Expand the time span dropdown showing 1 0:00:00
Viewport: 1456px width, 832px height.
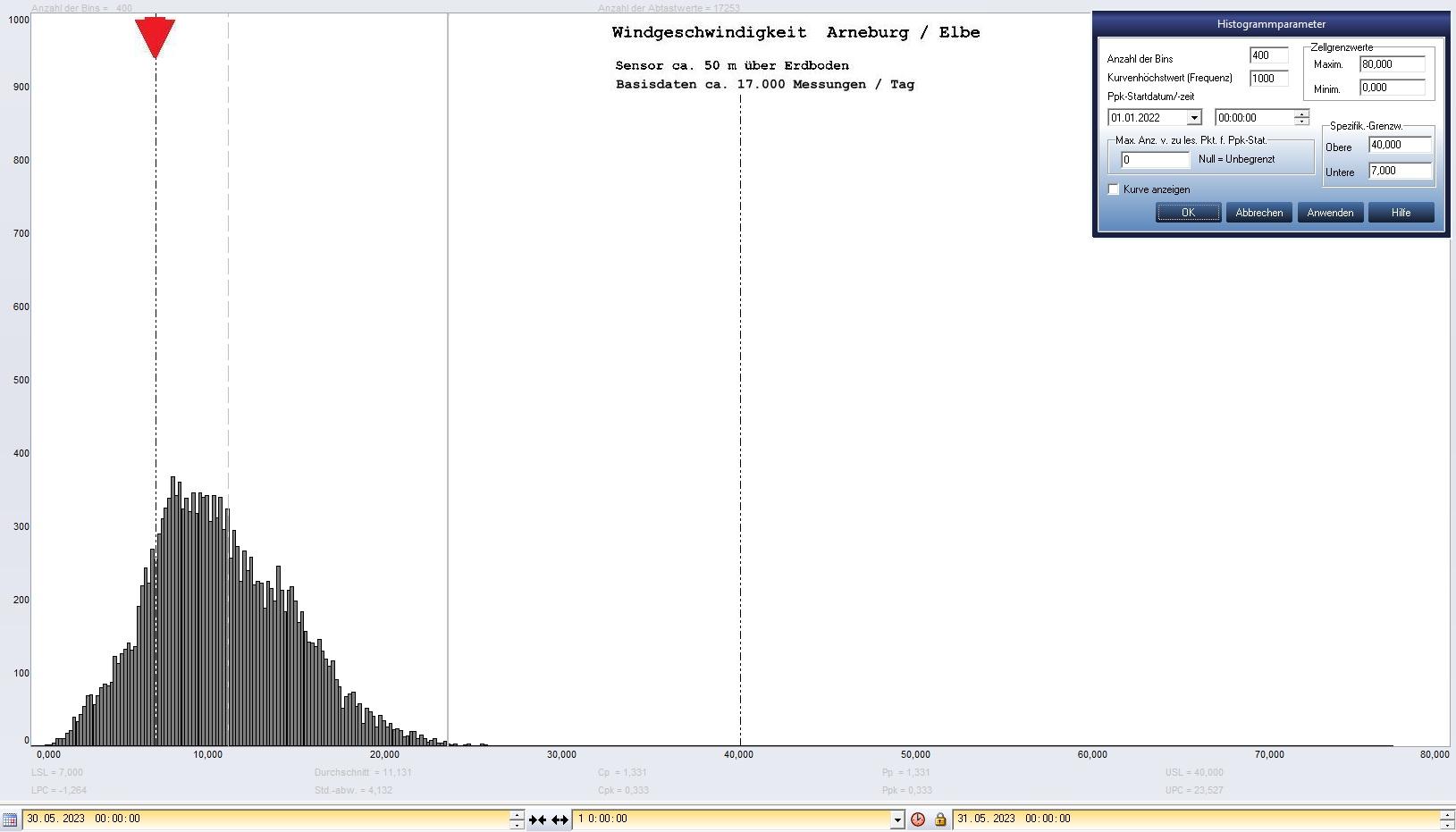click(x=897, y=819)
